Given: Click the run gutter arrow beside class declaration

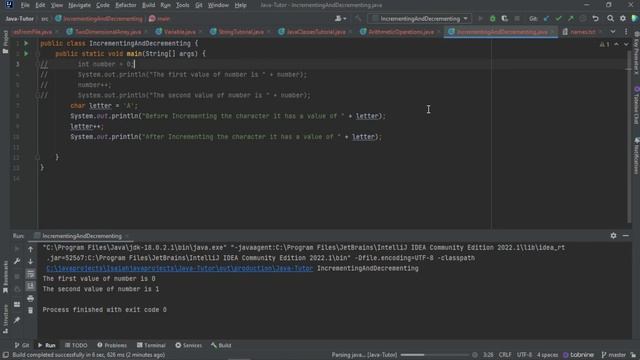Looking at the screenshot, I should [26, 43].
